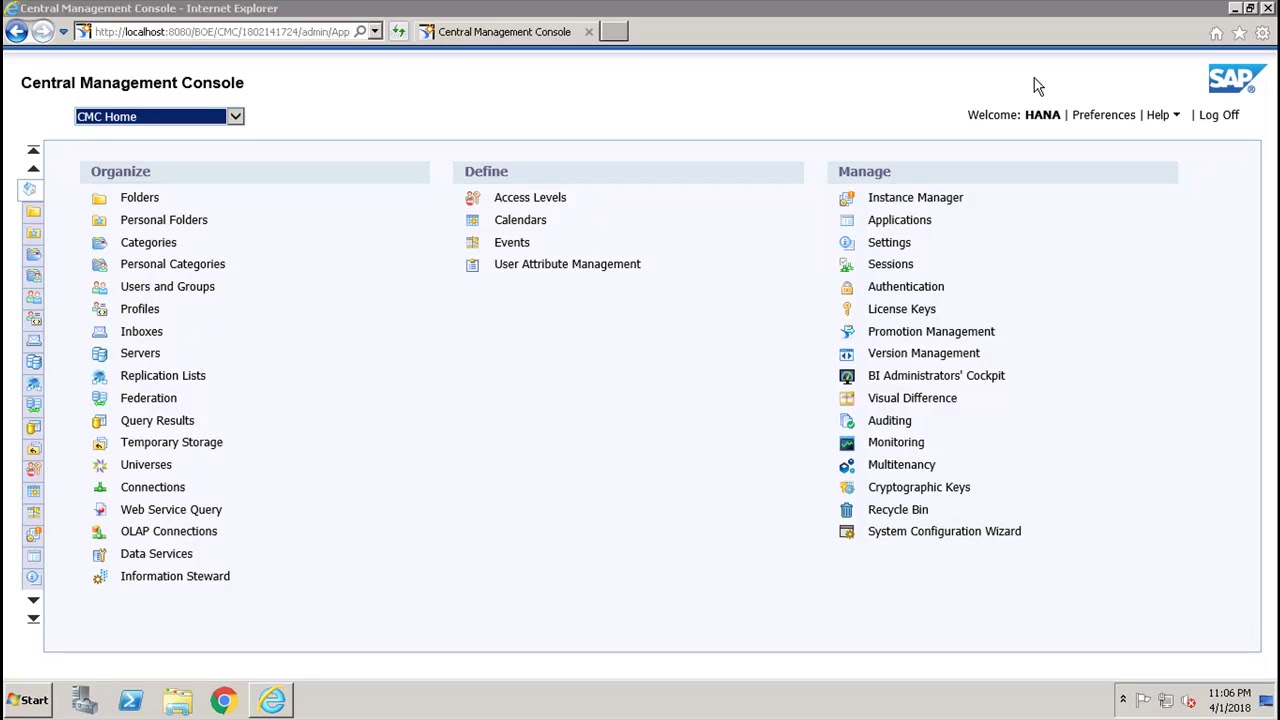Click the Web Service Query icon
1280x720 pixels.
pos(99,510)
